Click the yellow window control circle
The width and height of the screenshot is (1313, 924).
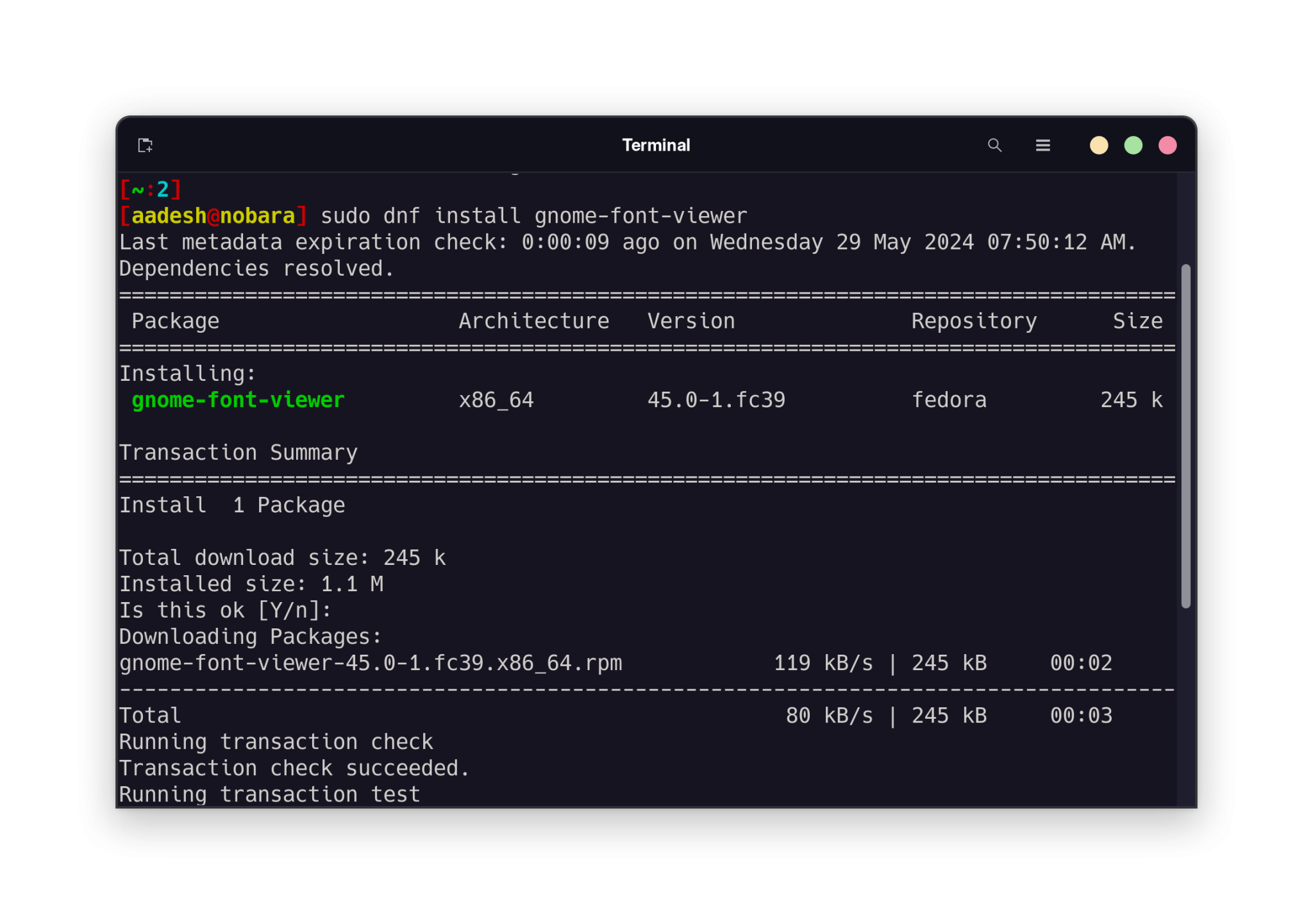click(1099, 146)
